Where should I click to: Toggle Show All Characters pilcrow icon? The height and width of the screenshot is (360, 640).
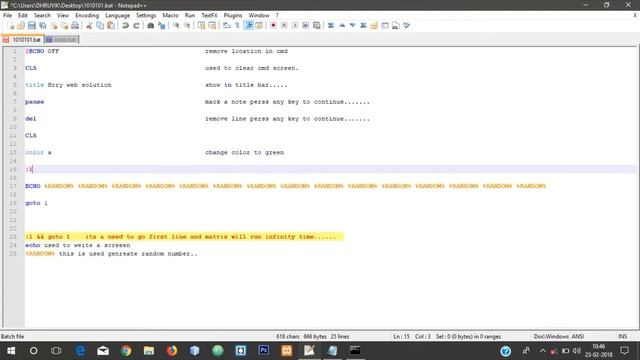pyautogui.click(x=237, y=26)
